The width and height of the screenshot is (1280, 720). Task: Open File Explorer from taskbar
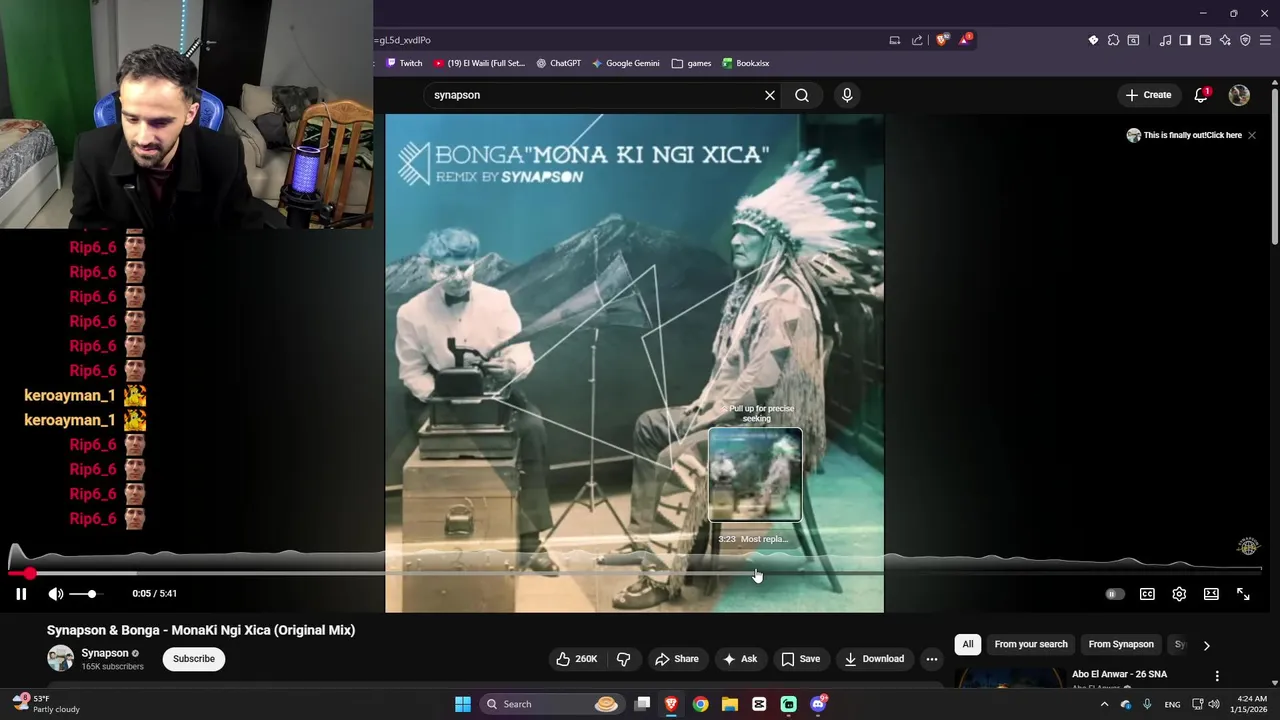730,704
